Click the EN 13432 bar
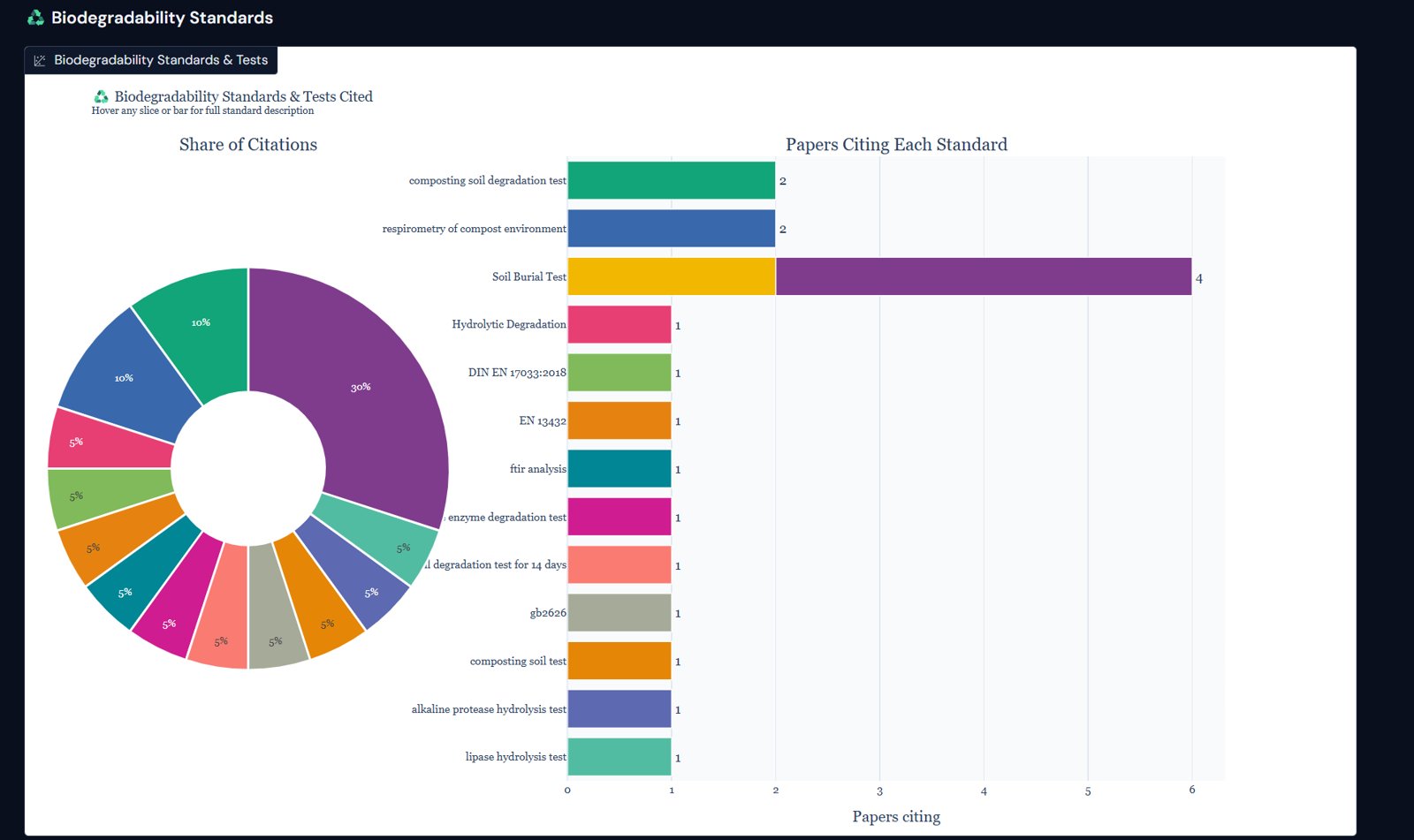This screenshot has height=840, width=1414. (620, 420)
